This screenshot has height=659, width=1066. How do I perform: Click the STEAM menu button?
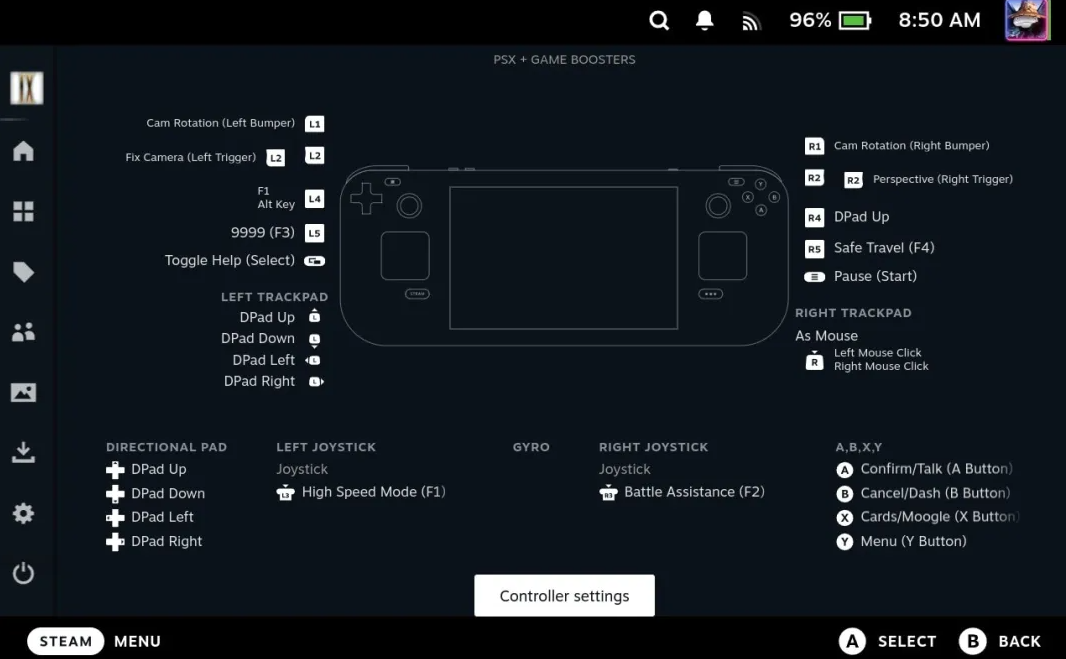point(65,641)
